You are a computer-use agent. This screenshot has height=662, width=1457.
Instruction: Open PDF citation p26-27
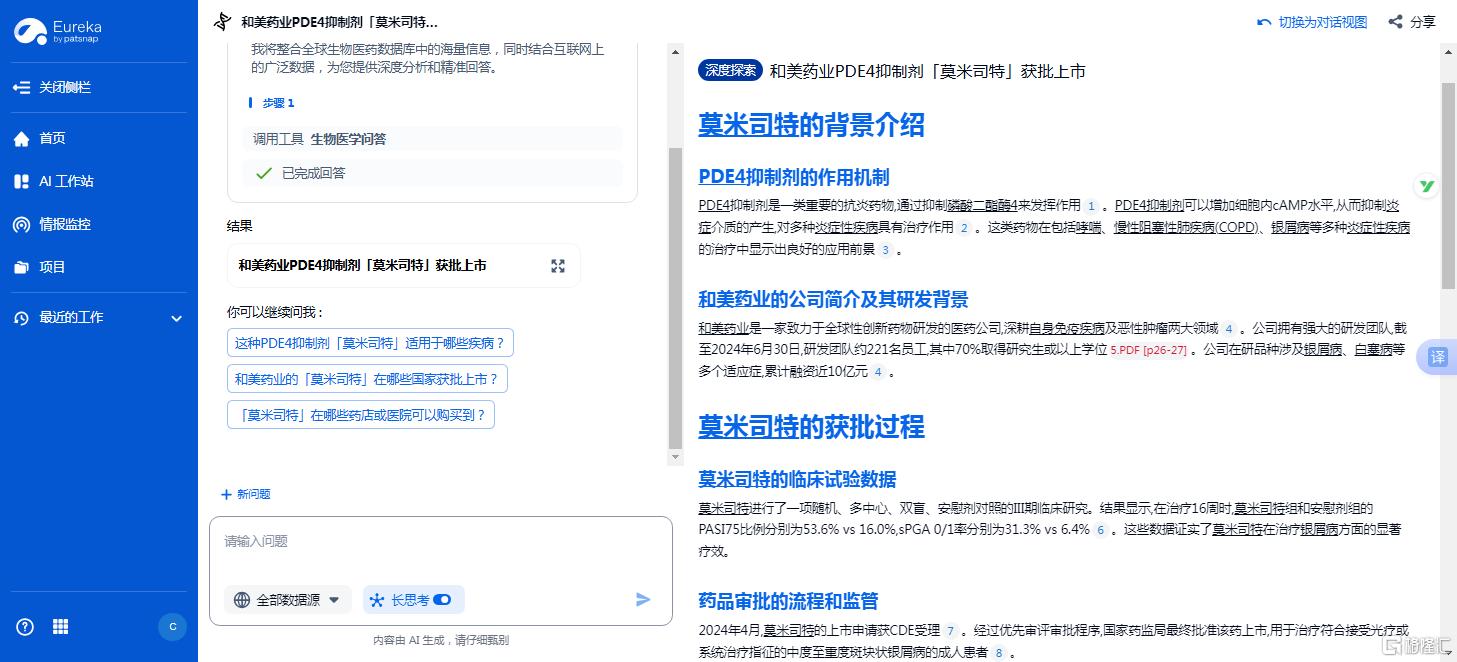tap(1148, 350)
